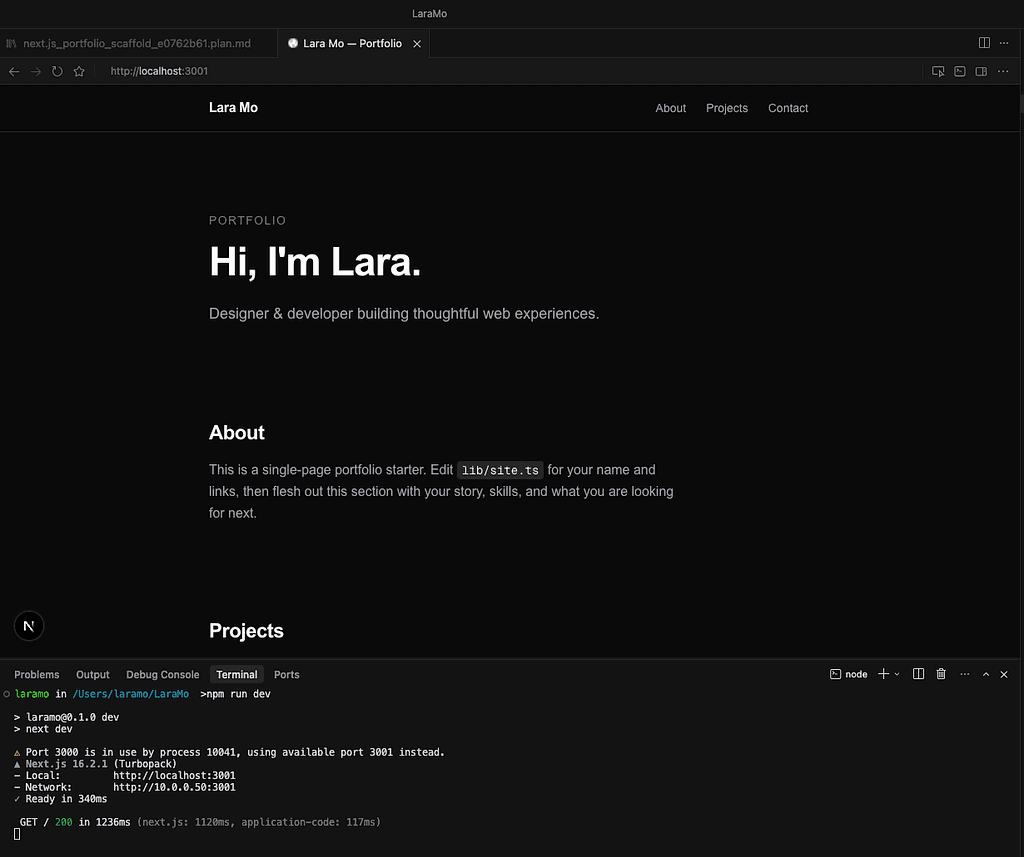This screenshot has height=857, width=1024.
Task: Click the reload icon in the browser toolbar
Action: point(57,71)
